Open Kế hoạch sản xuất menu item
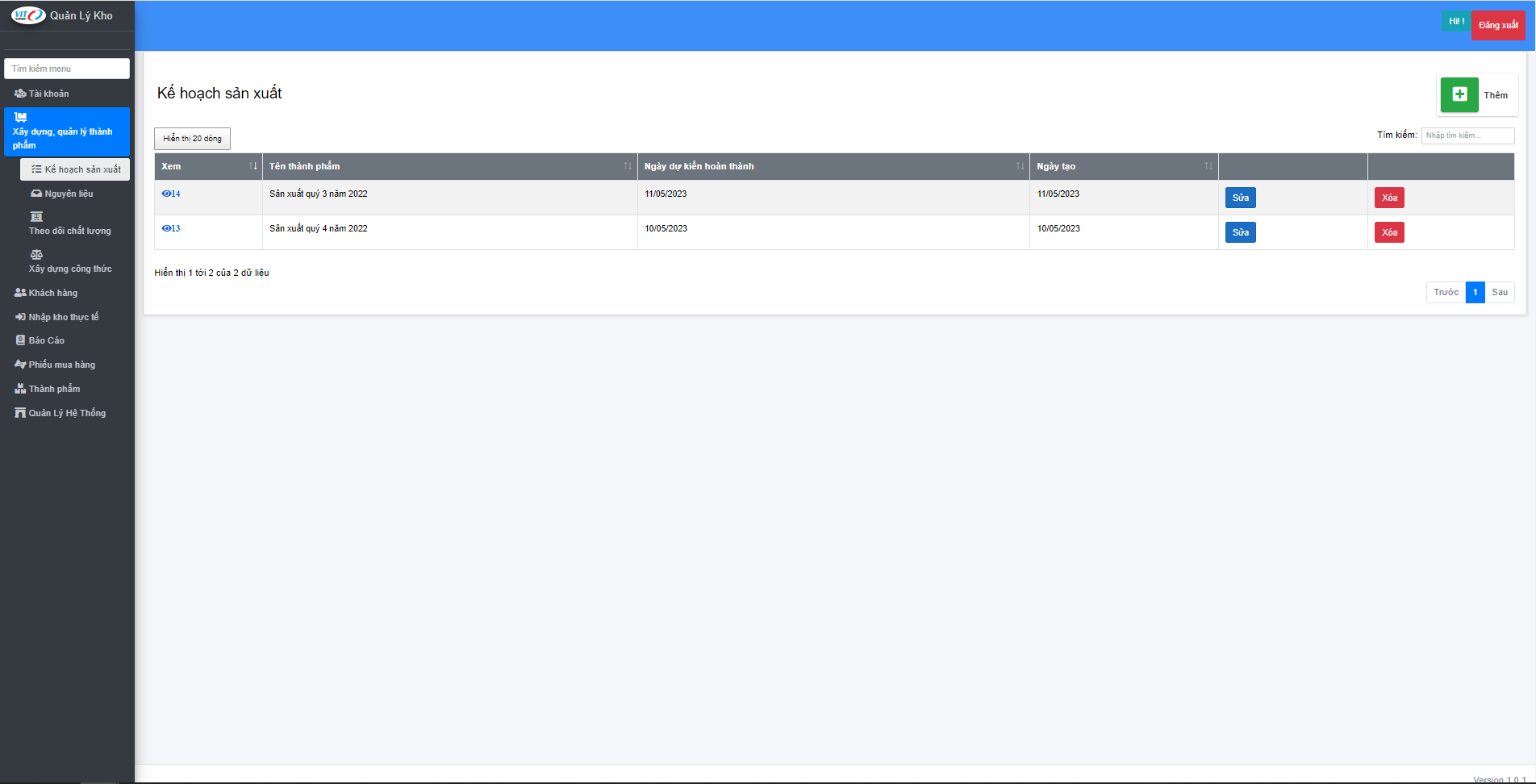1536x784 pixels. (x=75, y=169)
